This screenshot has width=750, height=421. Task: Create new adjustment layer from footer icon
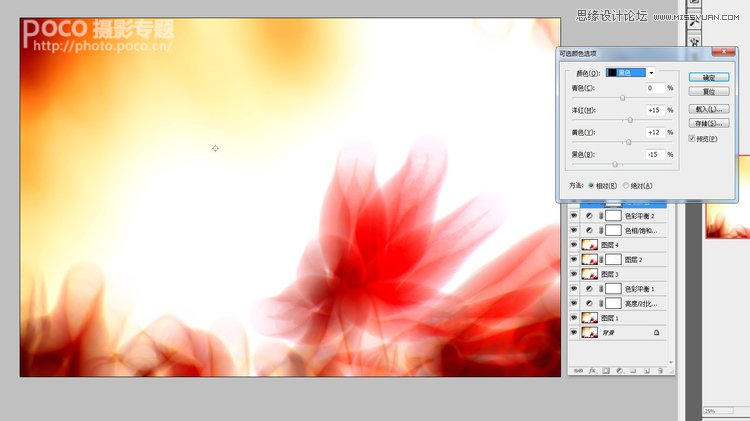(618, 371)
